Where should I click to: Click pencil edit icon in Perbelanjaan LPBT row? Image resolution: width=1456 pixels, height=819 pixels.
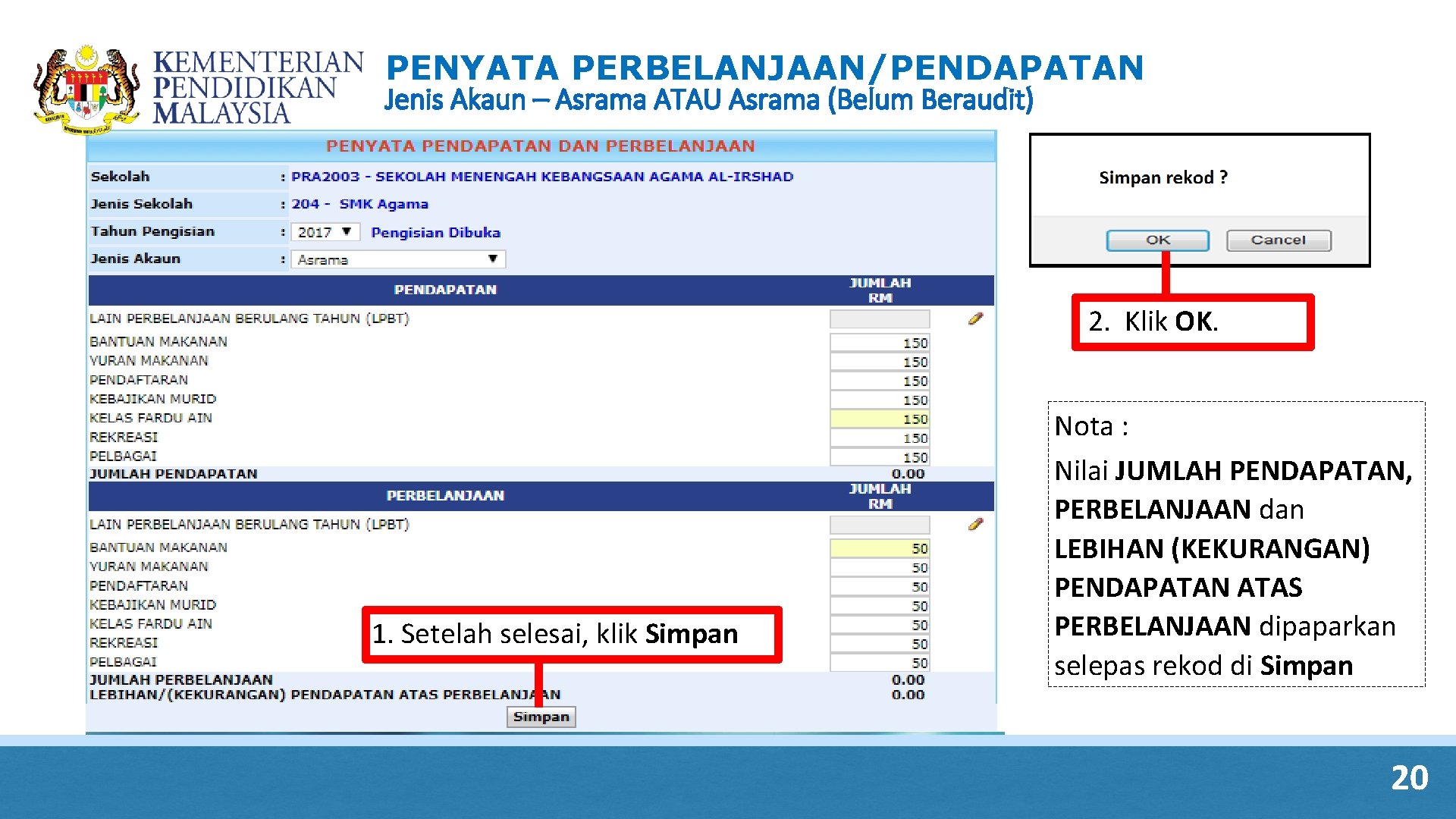click(975, 525)
